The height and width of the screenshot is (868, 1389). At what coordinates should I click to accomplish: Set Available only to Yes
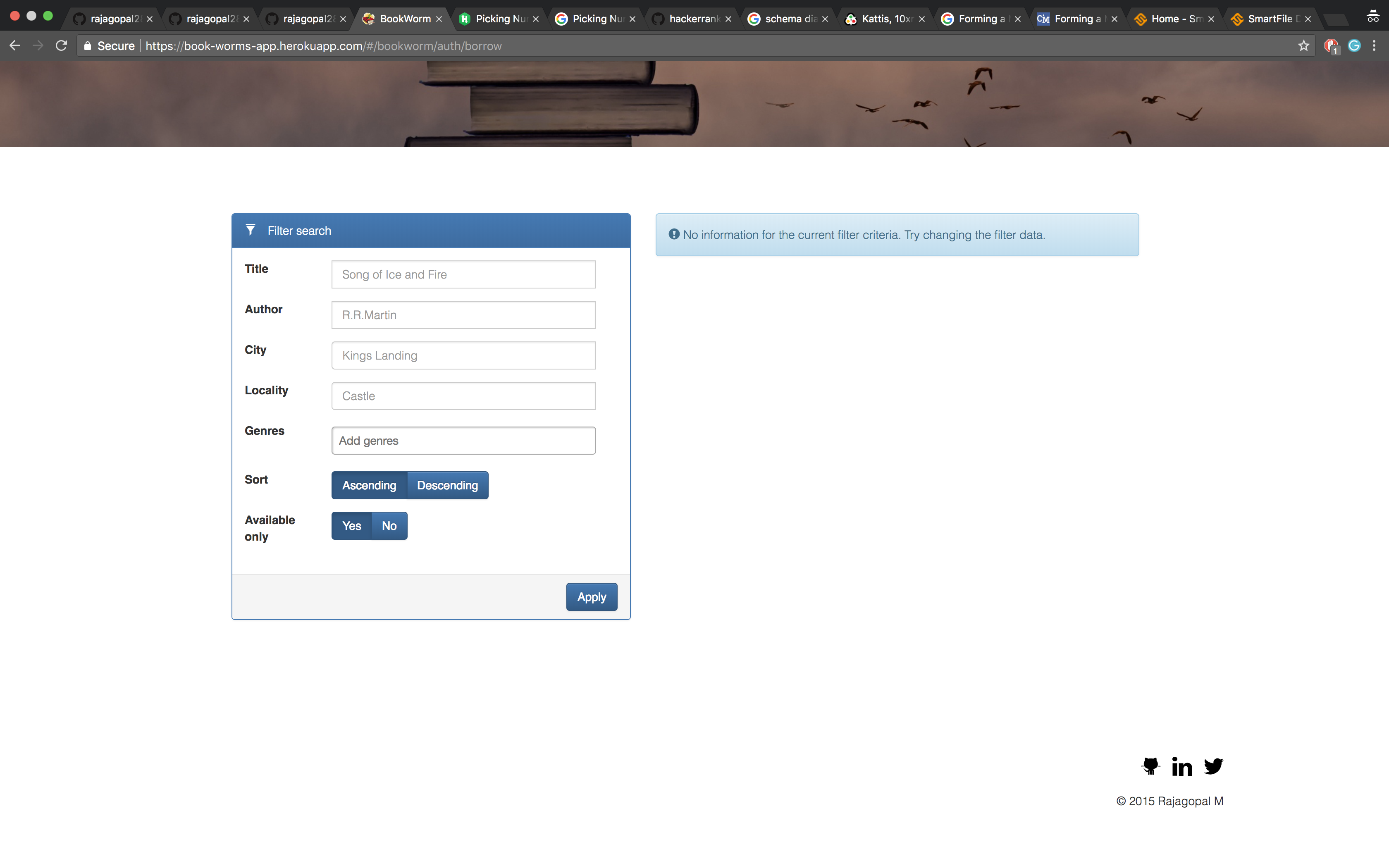[351, 525]
